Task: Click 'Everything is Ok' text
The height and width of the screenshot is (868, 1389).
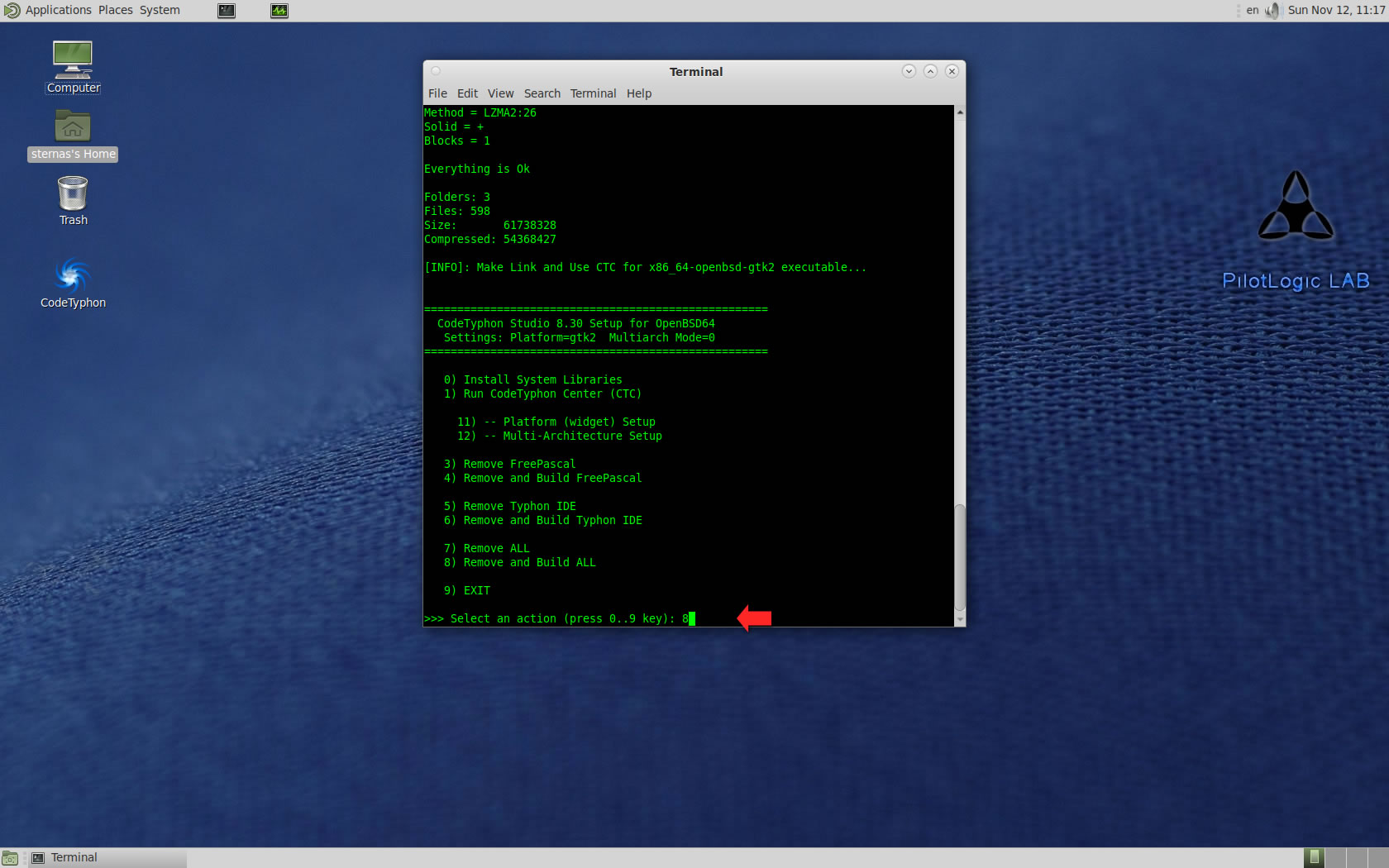Action: (x=477, y=169)
